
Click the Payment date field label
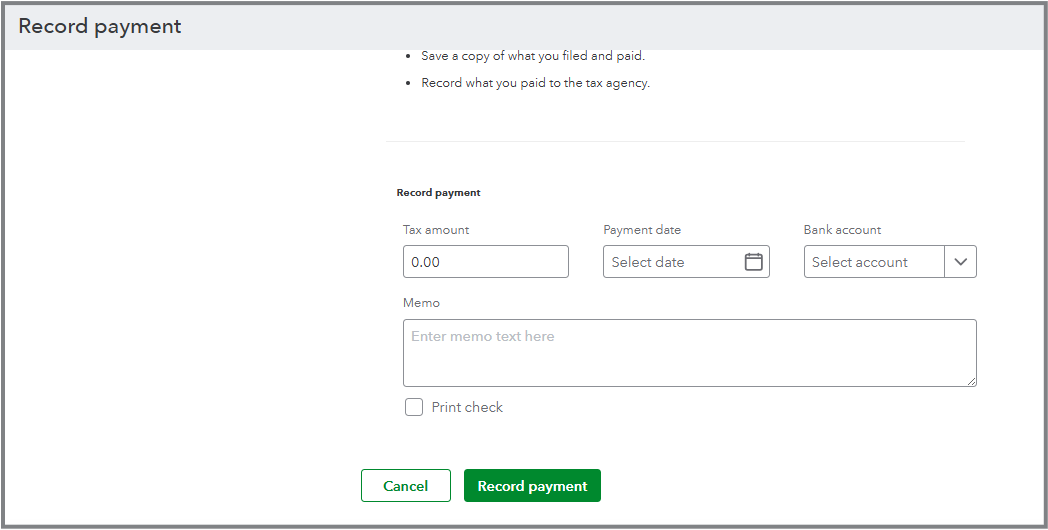coord(642,230)
